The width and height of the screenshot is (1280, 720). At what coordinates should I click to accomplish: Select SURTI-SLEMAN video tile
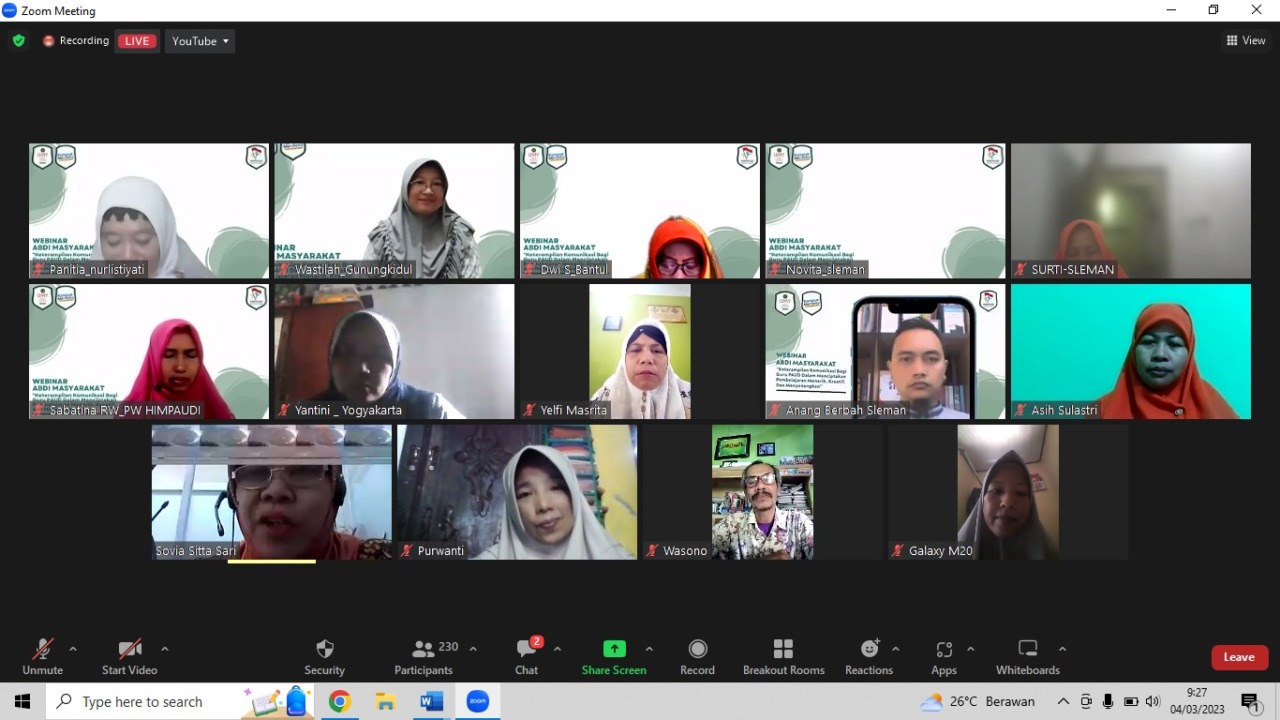pos(1131,211)
